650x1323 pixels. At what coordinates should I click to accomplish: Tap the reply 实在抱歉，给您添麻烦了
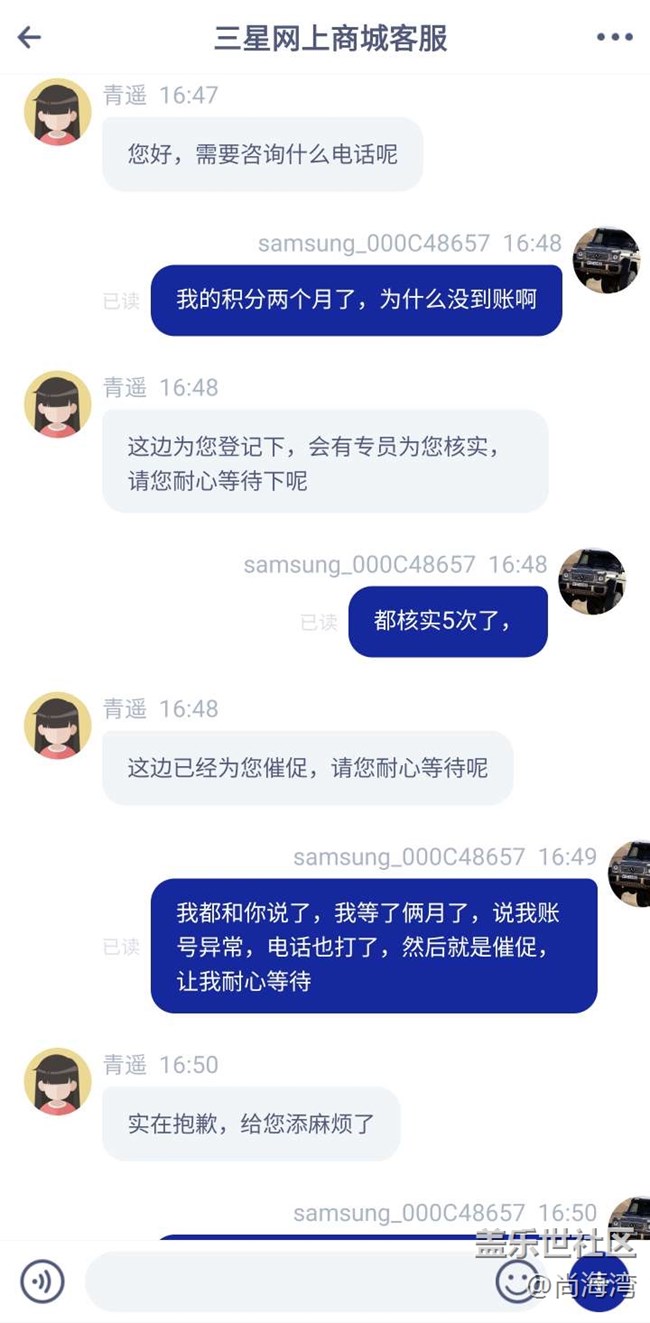251,1124
